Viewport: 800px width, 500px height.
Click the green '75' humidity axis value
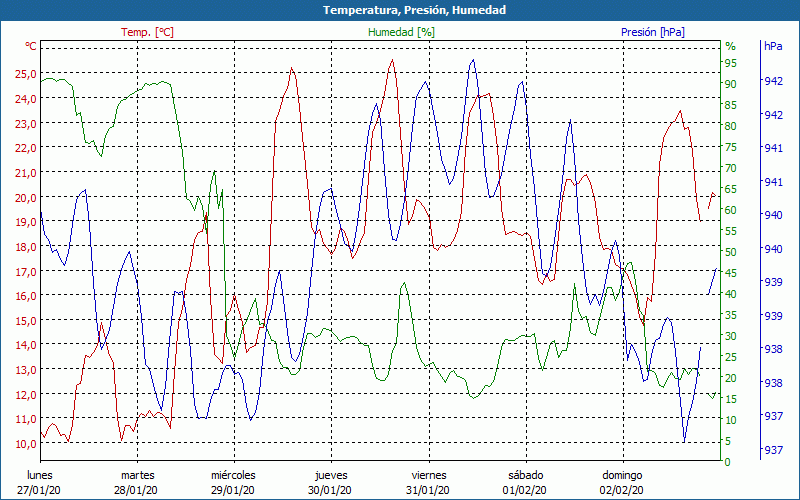click(x=731, y=147)
